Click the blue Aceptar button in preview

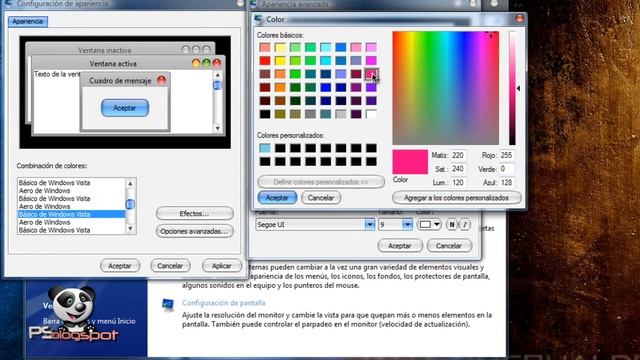coord(125,108)
